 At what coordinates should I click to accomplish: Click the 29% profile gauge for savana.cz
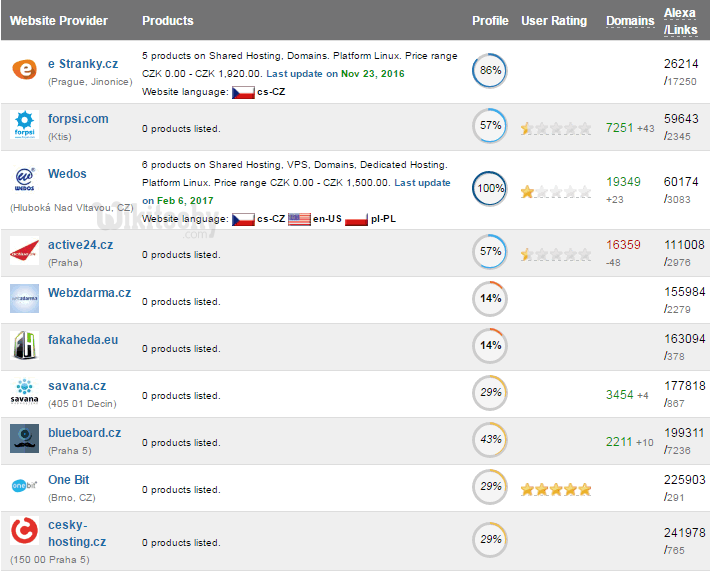pos(490,393)
